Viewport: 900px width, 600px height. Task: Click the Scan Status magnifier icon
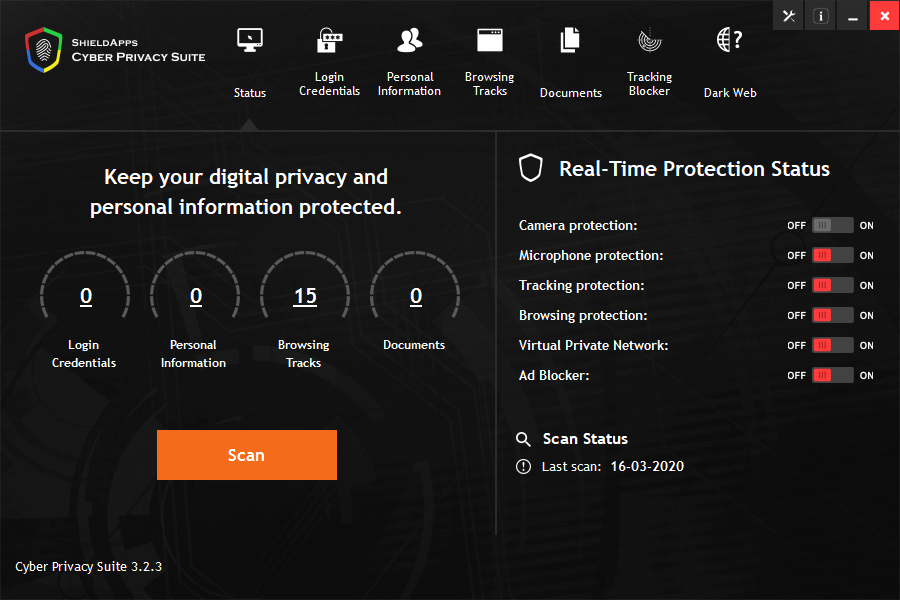[x=523, y=439]
